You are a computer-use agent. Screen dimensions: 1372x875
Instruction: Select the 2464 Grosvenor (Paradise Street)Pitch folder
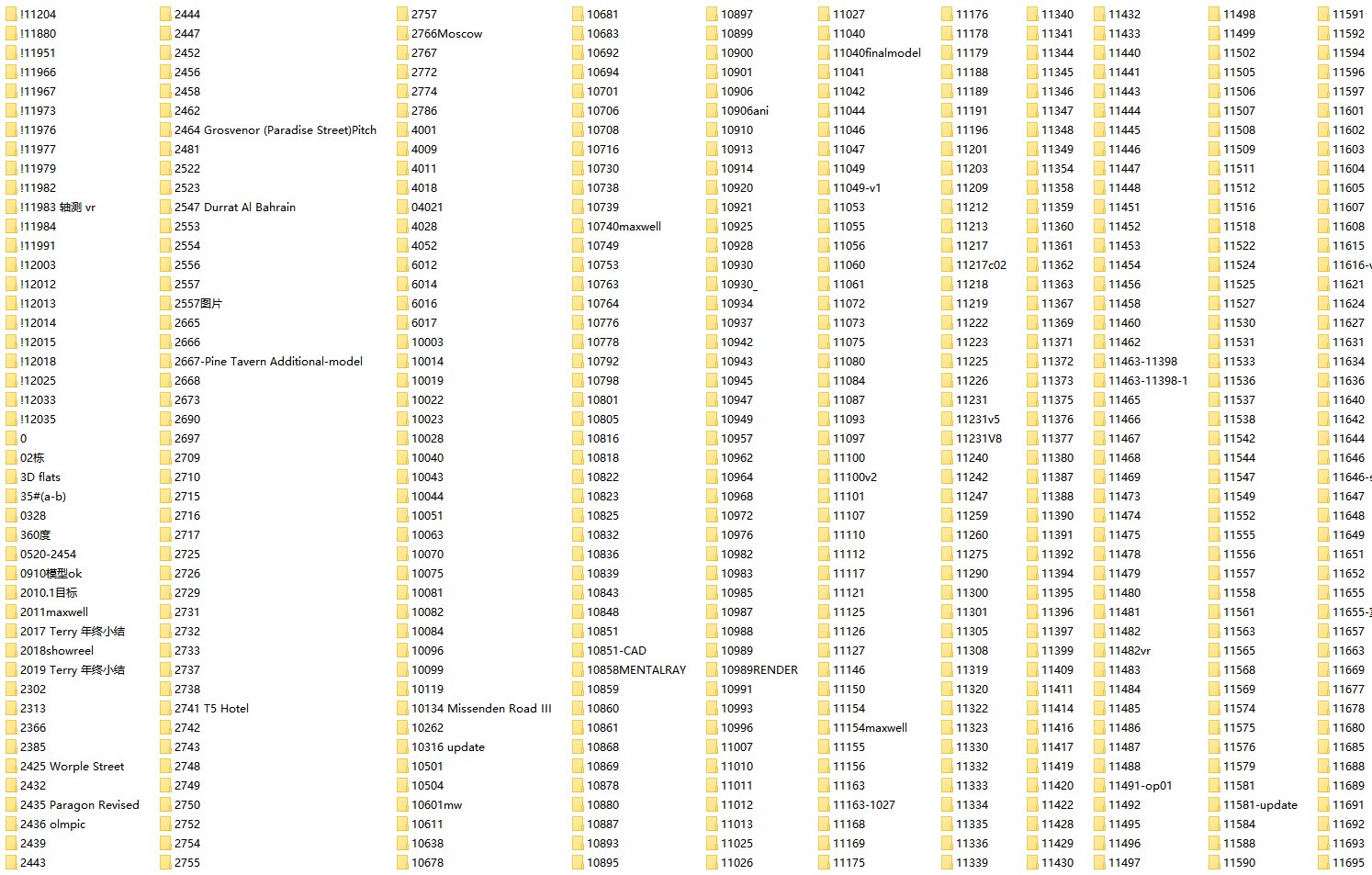(275, 129)
